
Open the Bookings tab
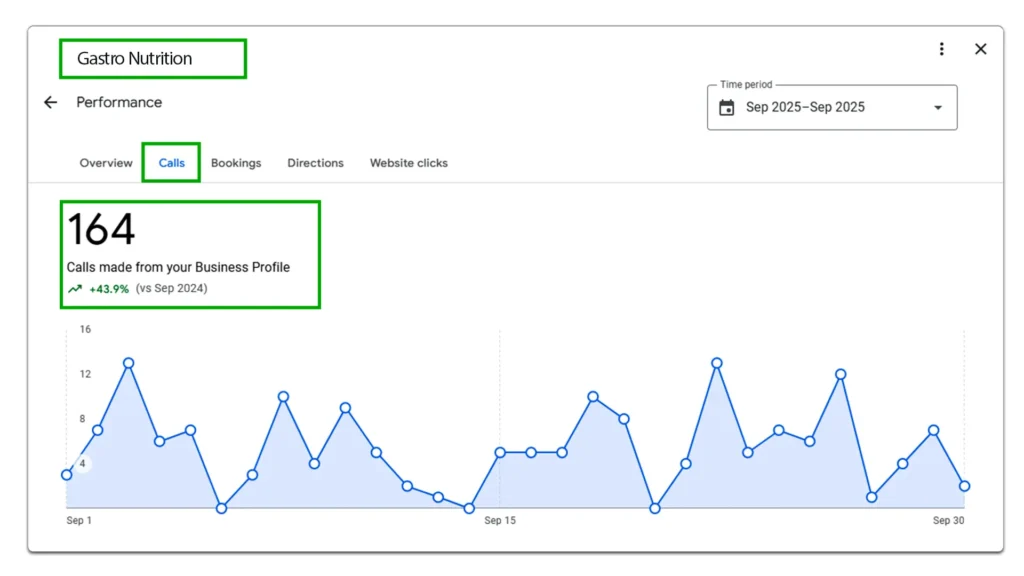236,163
